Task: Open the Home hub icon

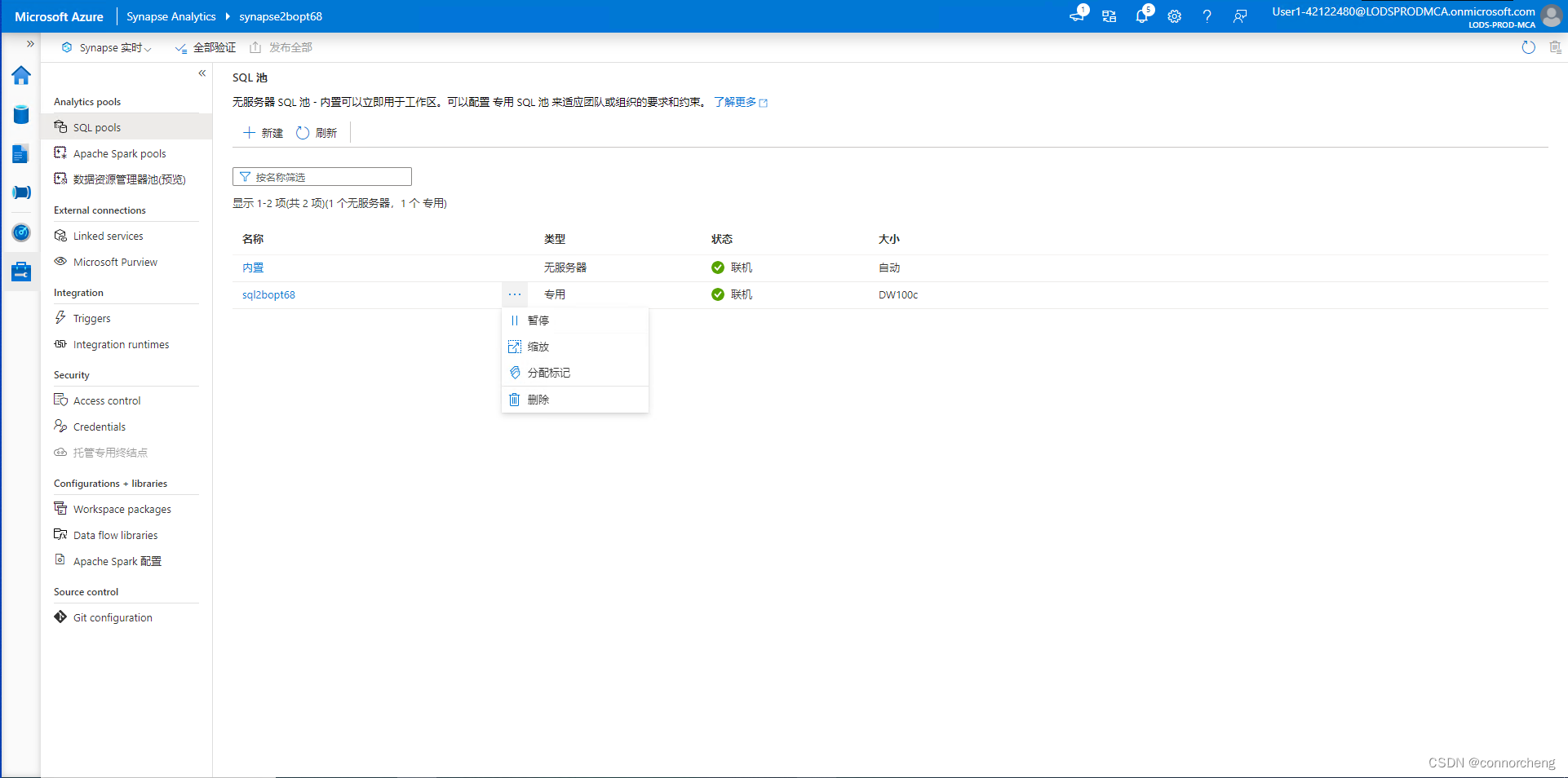Action: pos(21,76)
